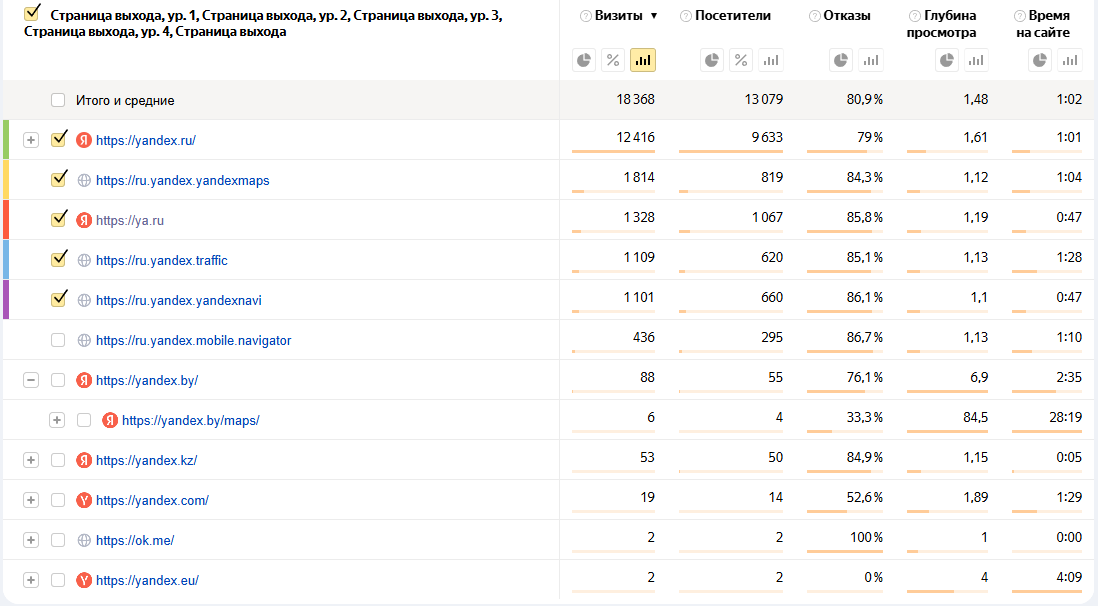The width and height of the screenshot is (1098, 606).
Task: Check the https://yandex.by/maps/ row checkbox
Action: (84, 420)
